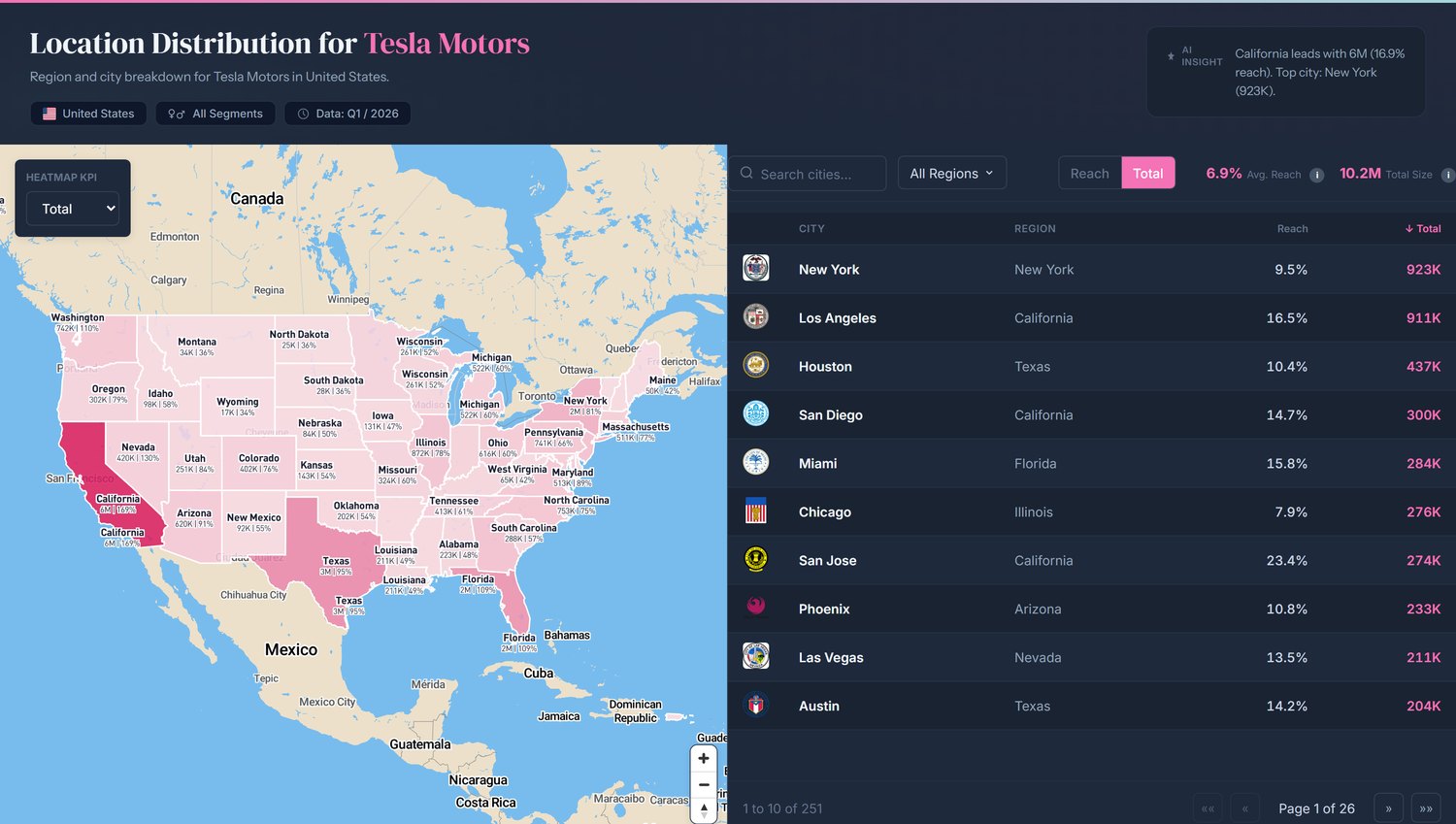Click 'Florida' region in Miami row
Screen dimensions: 1456x824
(x=1035, y=464)
